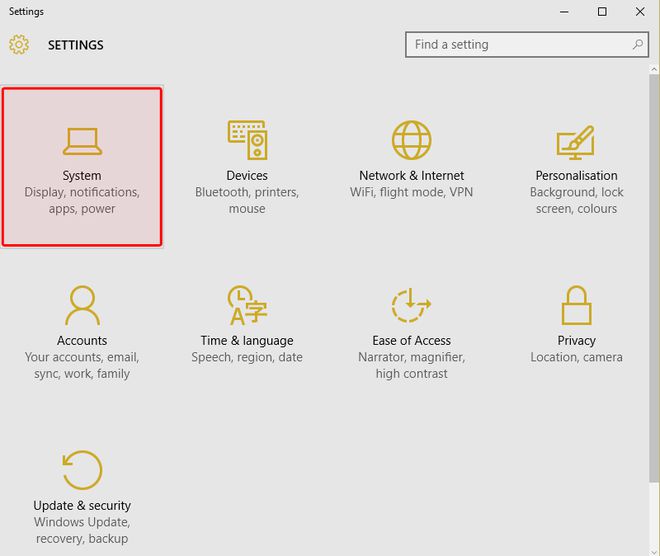Screen dimensions: 660x556
Task: Open Accounts person icon
Action: pyautogui.click(x=82, y=306)
